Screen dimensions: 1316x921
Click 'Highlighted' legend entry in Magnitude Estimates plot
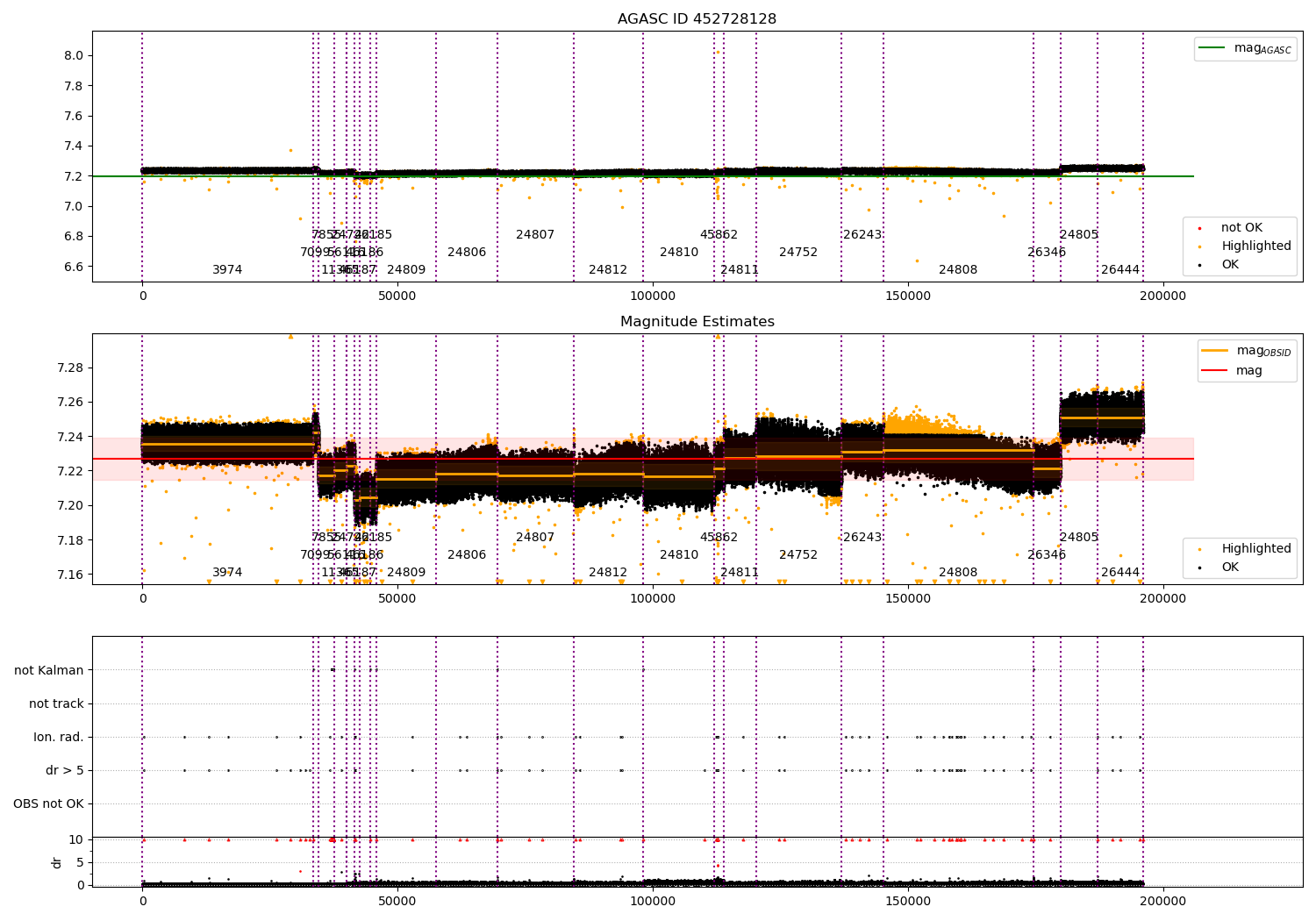[1255, 549]
